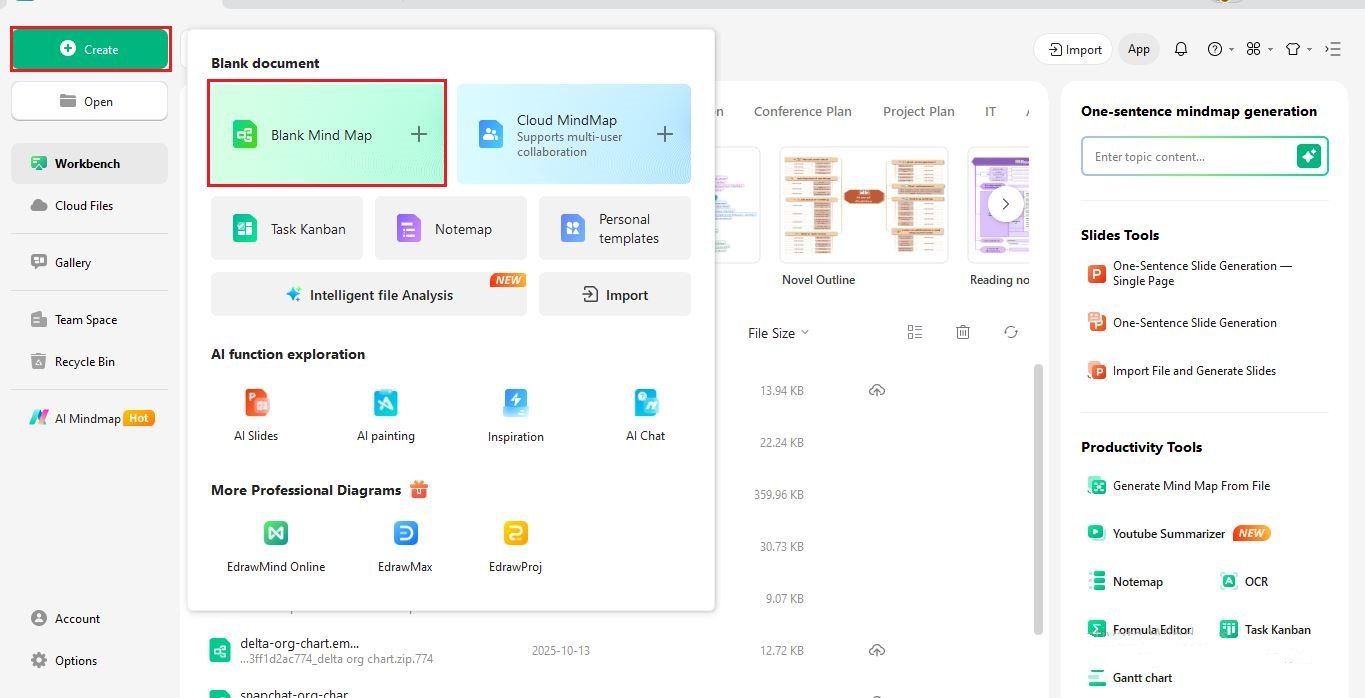
Task: Open the theme clothing icon dropdown
Action: click(x=1293, y=48)
